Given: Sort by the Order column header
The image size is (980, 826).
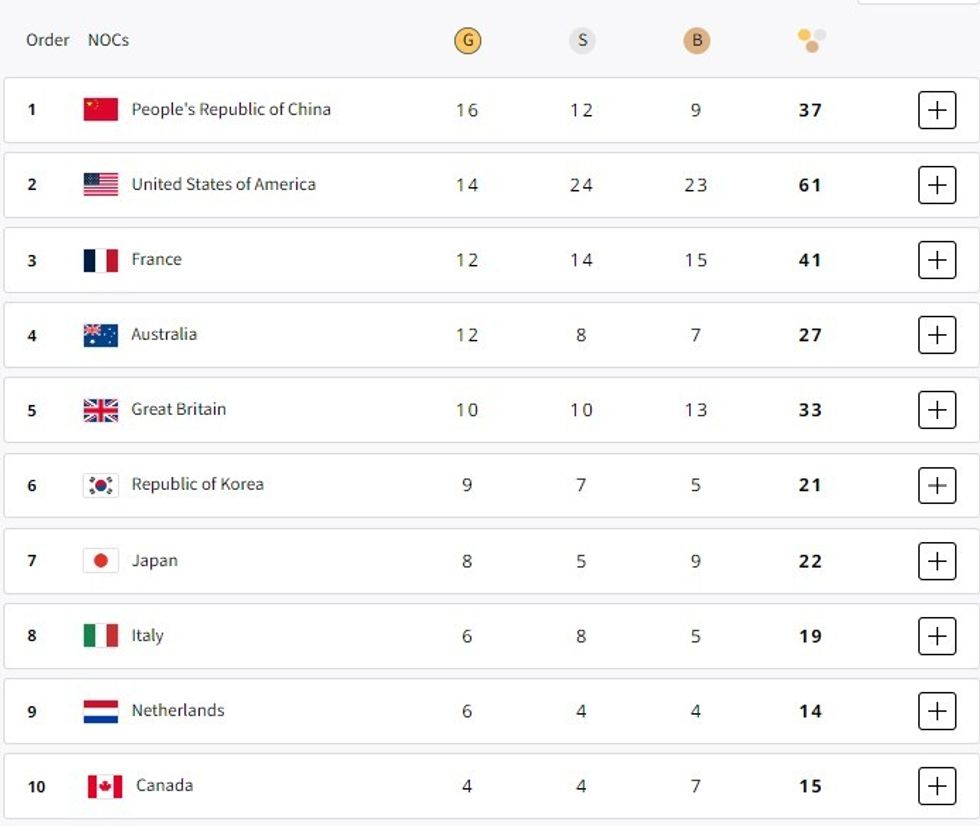Looking at the screenshot, I should (x=48, y=40).
